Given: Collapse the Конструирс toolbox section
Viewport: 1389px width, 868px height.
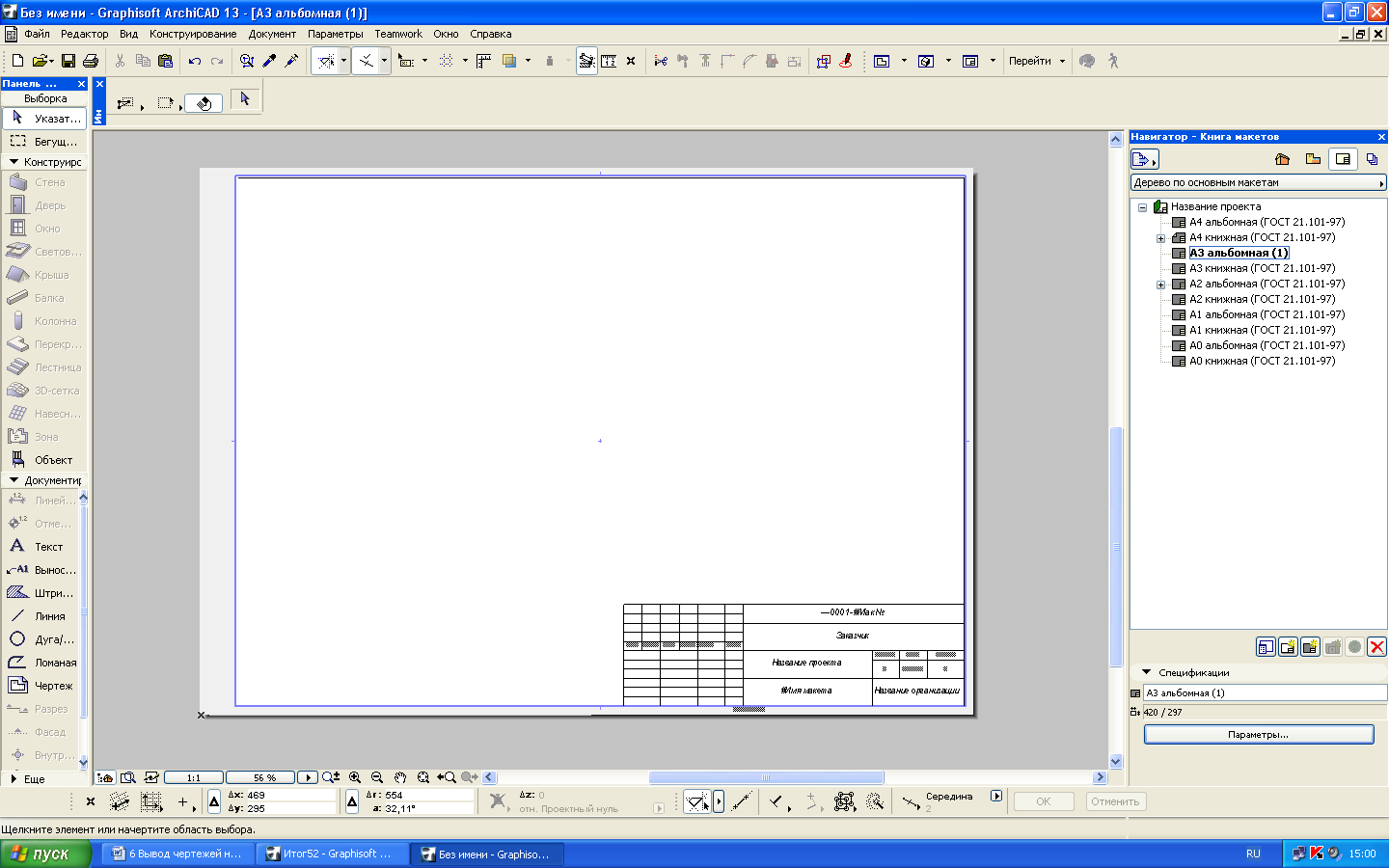Looking at the screenshot, I should pos(14,162).
